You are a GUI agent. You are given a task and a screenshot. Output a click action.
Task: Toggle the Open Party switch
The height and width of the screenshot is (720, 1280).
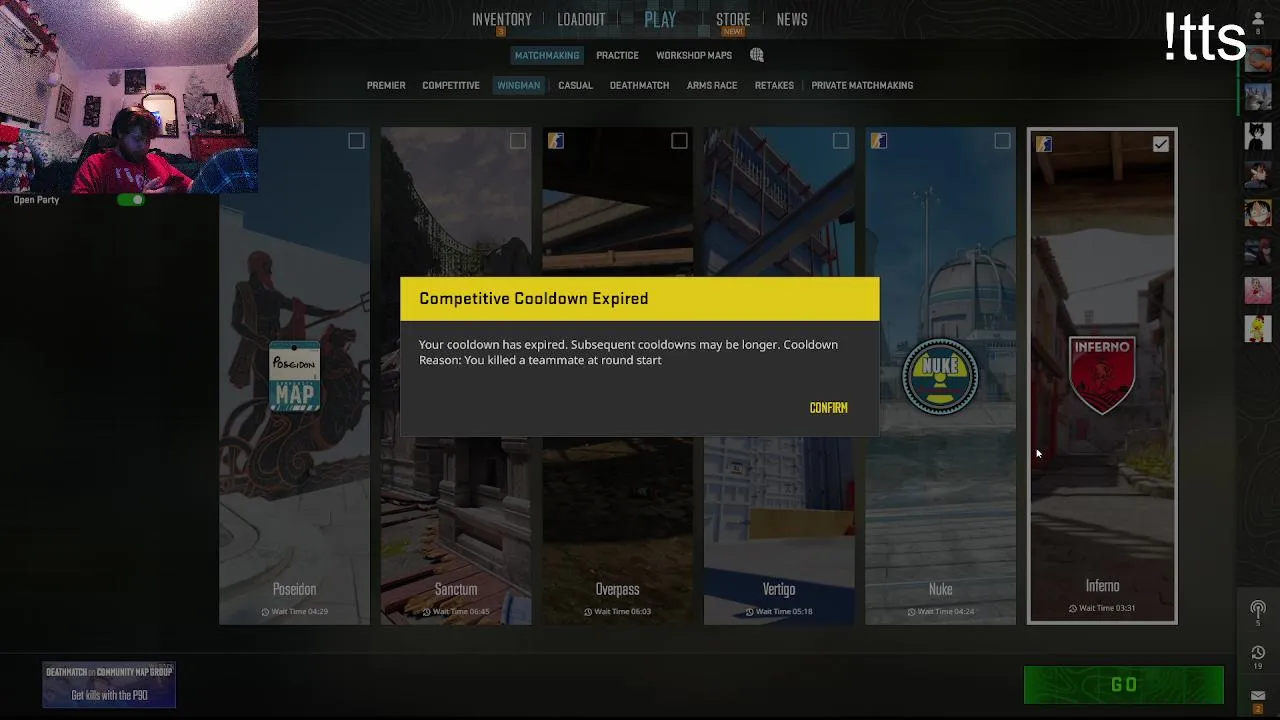pos(131,200)
